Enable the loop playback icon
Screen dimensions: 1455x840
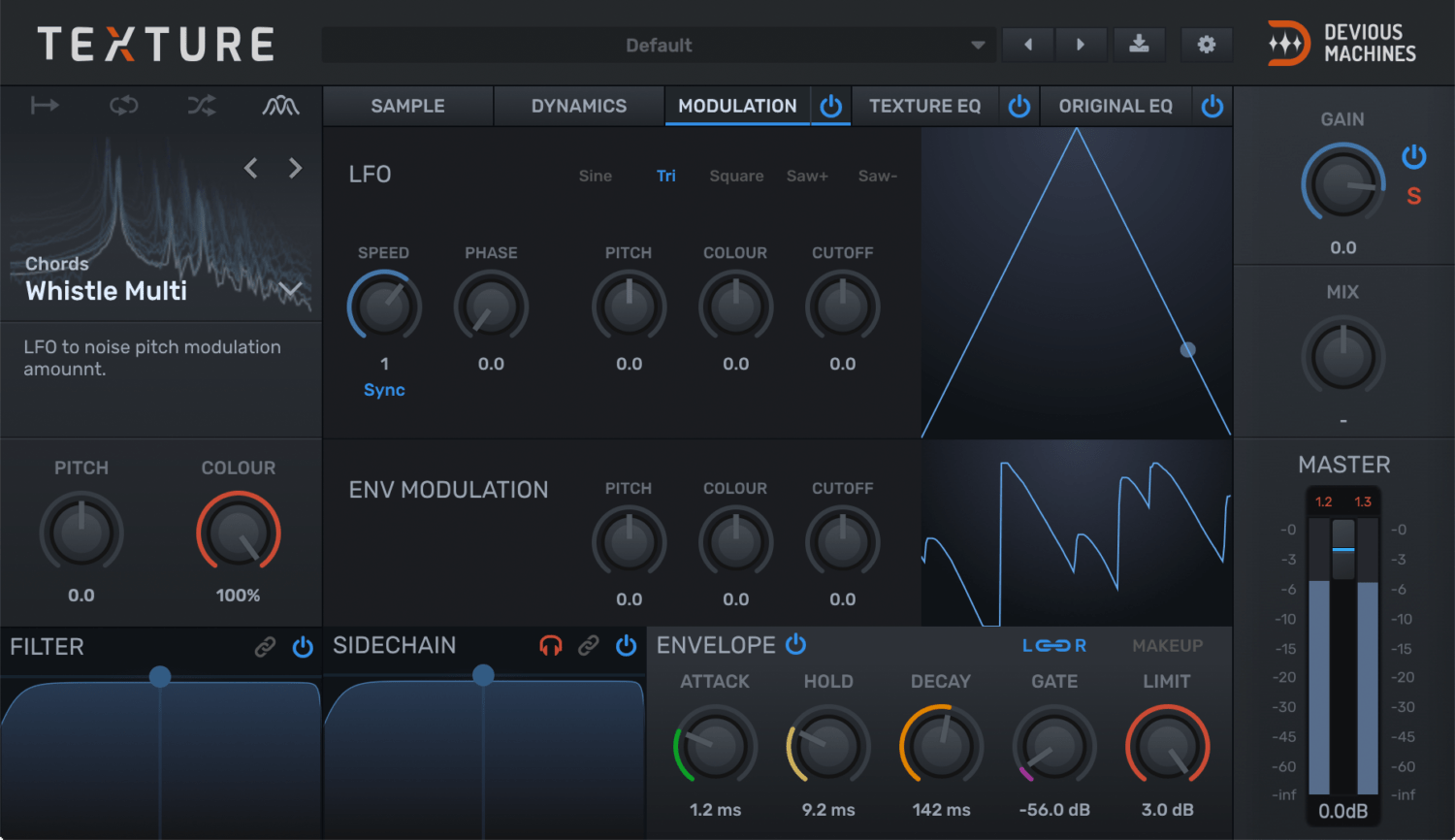point(123,105)
